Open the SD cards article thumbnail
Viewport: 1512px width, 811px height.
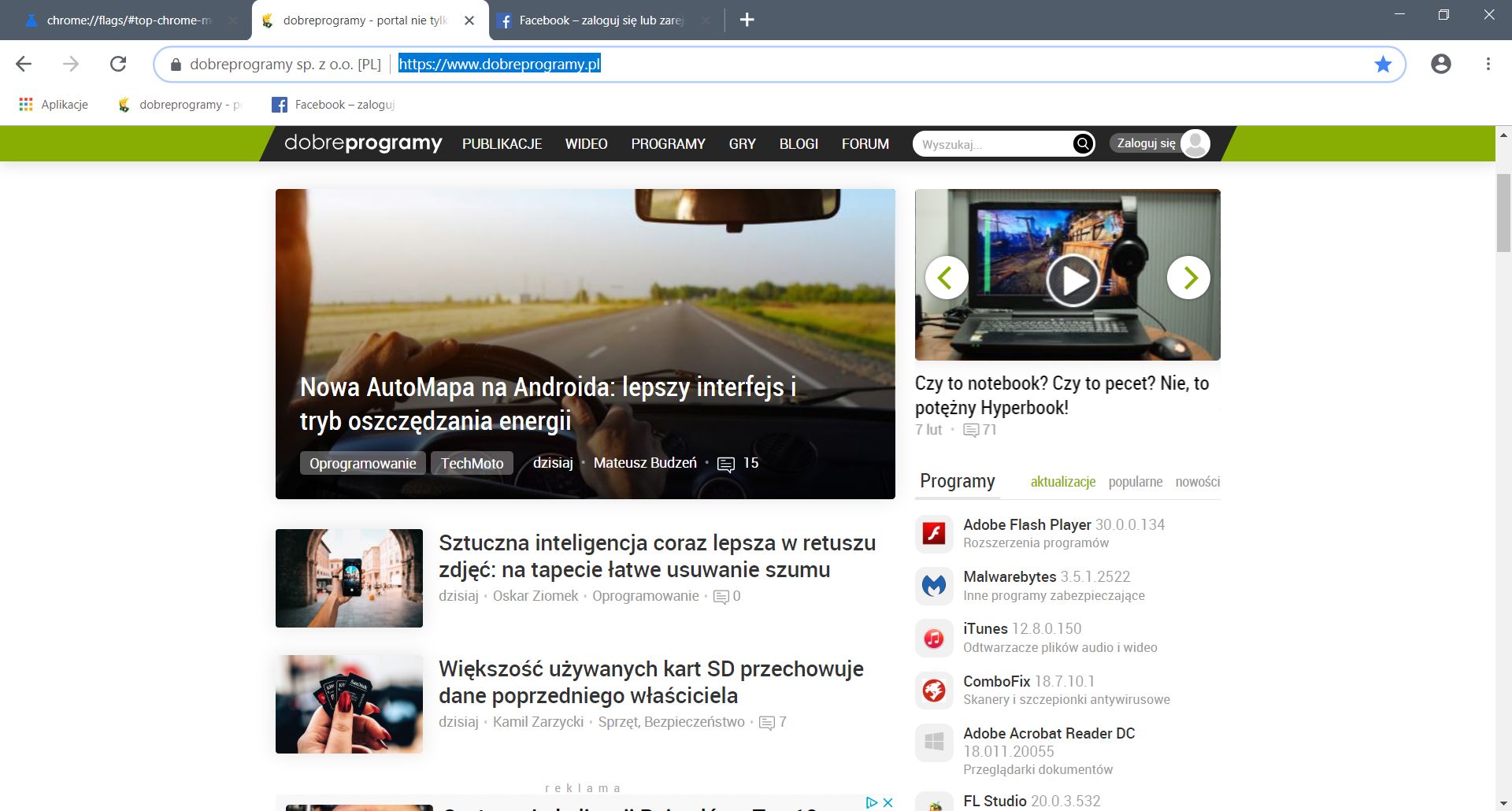point(349,704)
